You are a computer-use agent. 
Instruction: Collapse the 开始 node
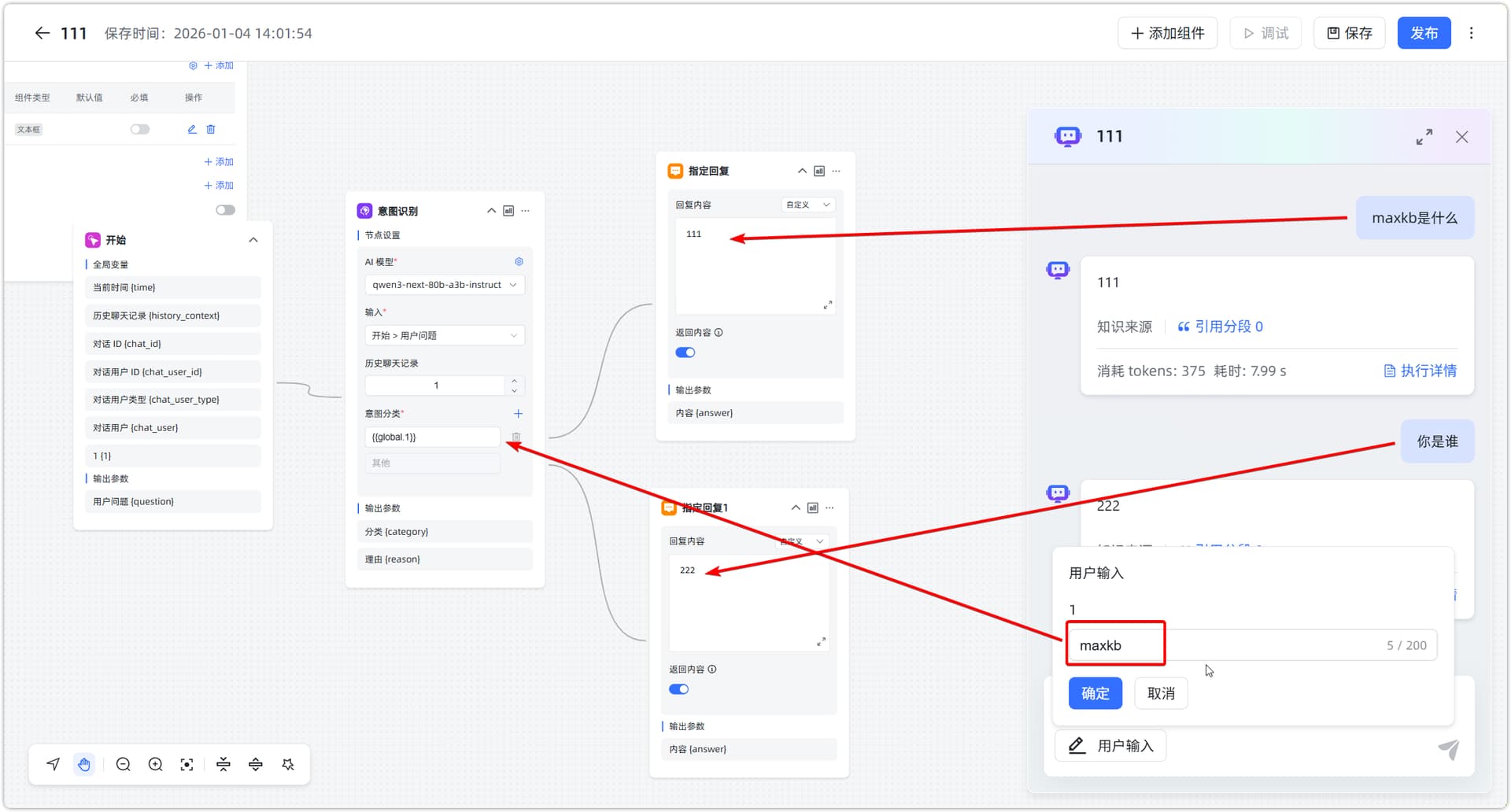253,240
